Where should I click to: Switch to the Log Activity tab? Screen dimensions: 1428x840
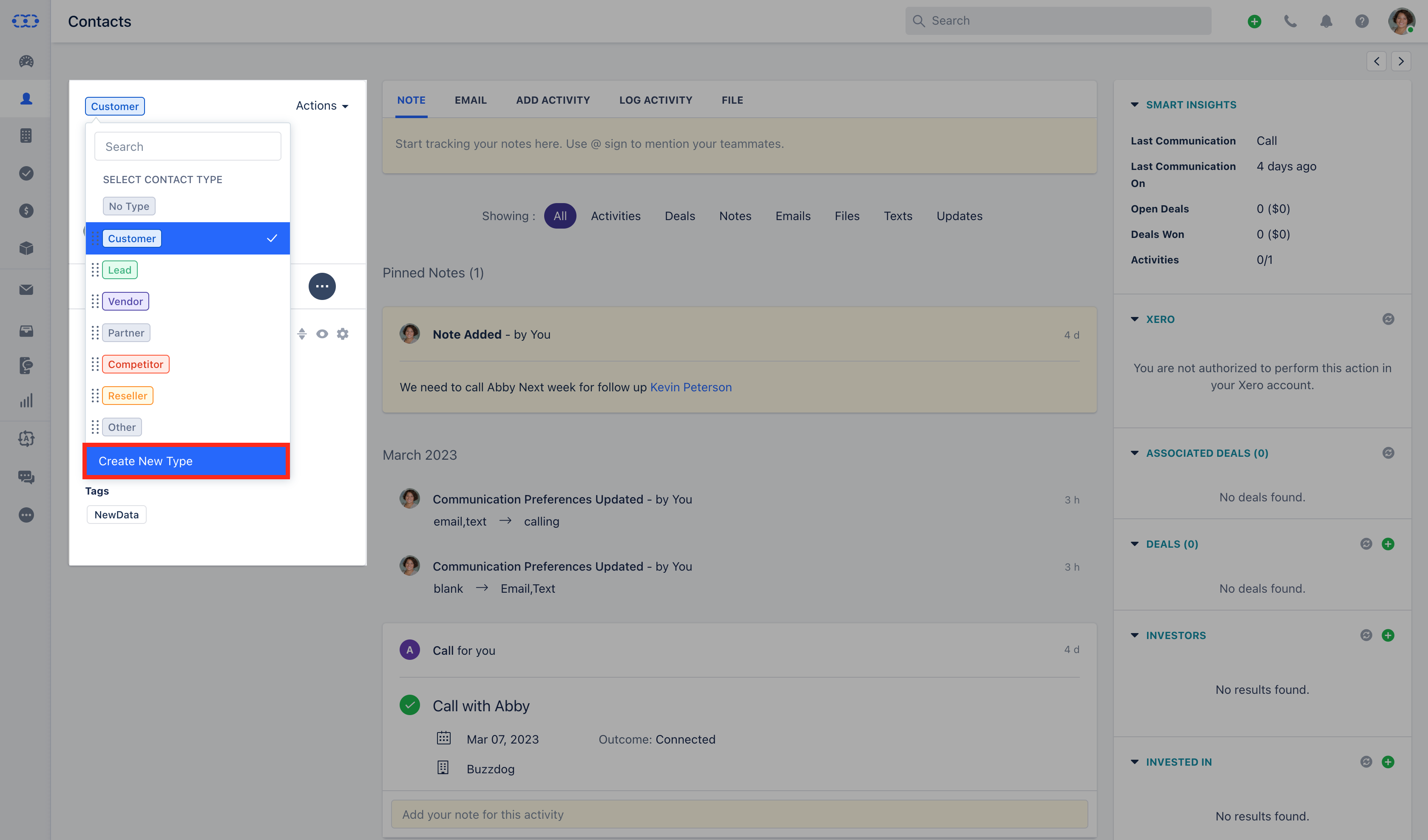click(656, 100)
